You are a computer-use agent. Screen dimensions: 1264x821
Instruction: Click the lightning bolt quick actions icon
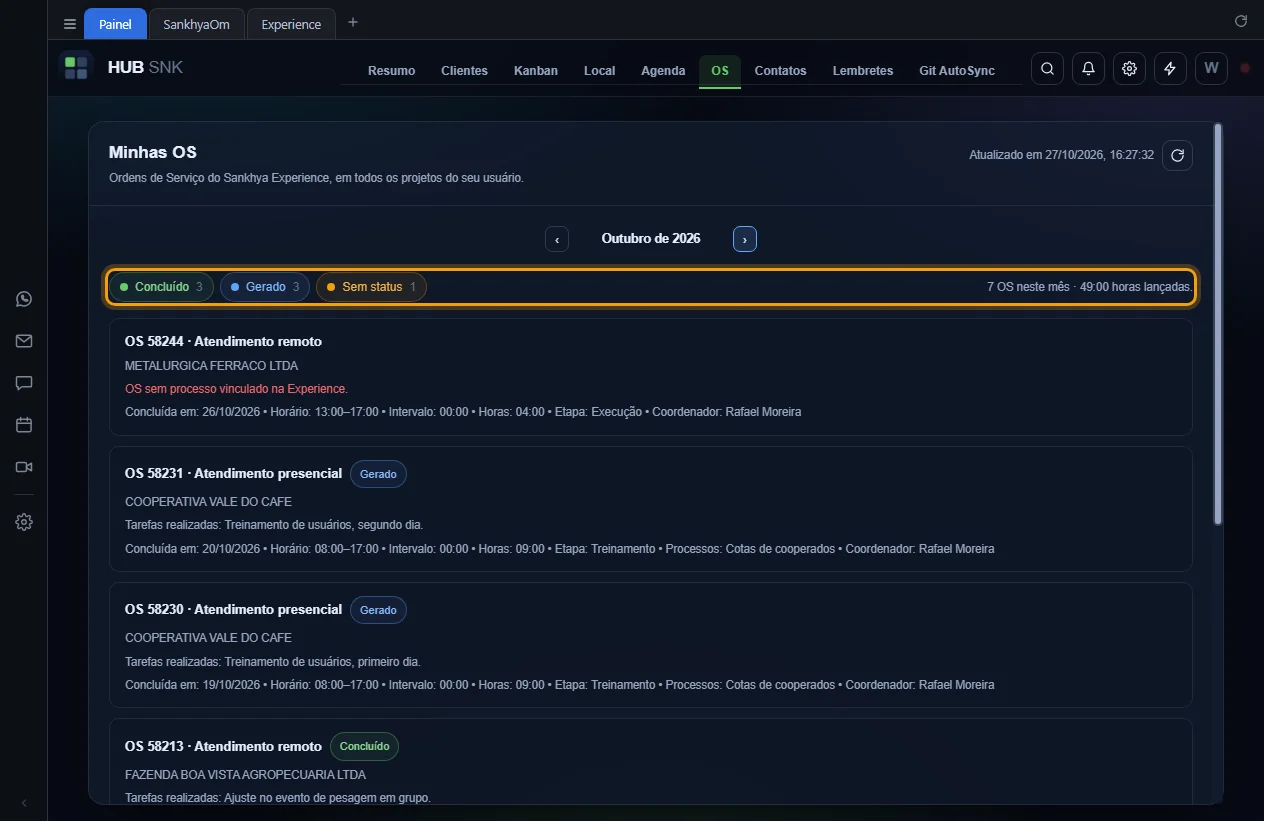tap(1170, 68)
